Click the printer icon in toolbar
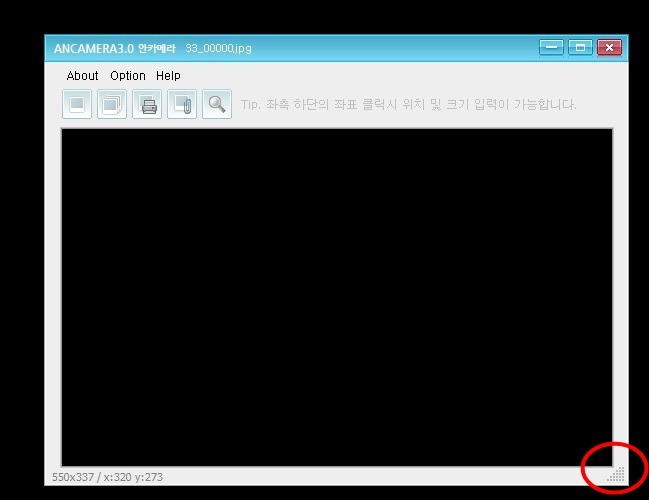The width and height of the screenshot is (649, 500). pos(147,104)
